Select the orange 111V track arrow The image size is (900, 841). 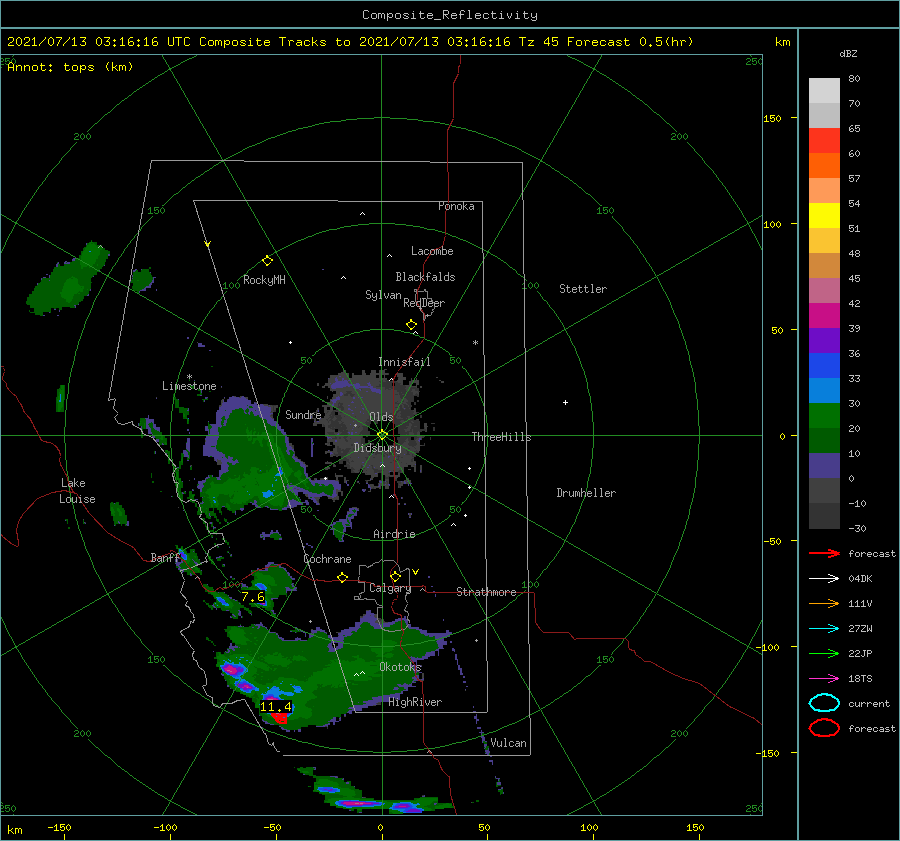(x=824, y=603)
